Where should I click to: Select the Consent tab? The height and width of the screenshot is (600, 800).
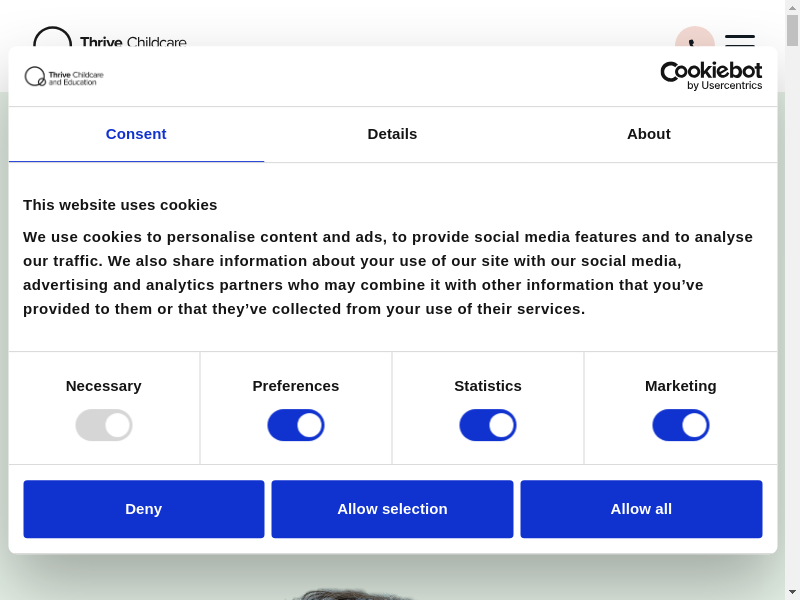136,134
